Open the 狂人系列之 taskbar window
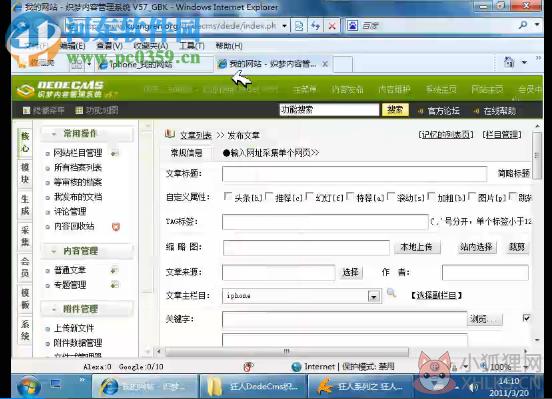The image size is (552, 399). point(361,386)
